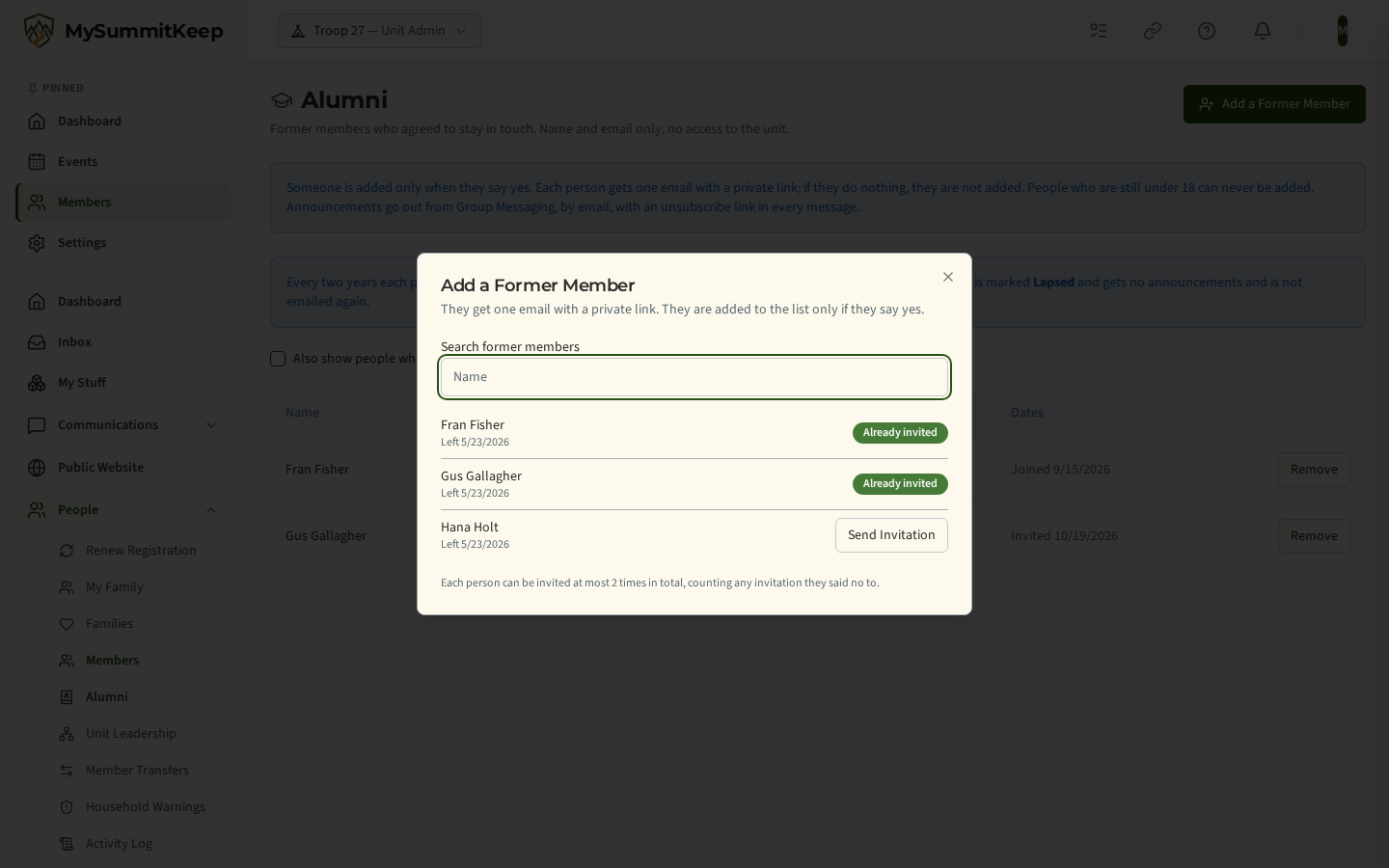Click the Unit Leadership hierarchy icon

pos(67,734)
